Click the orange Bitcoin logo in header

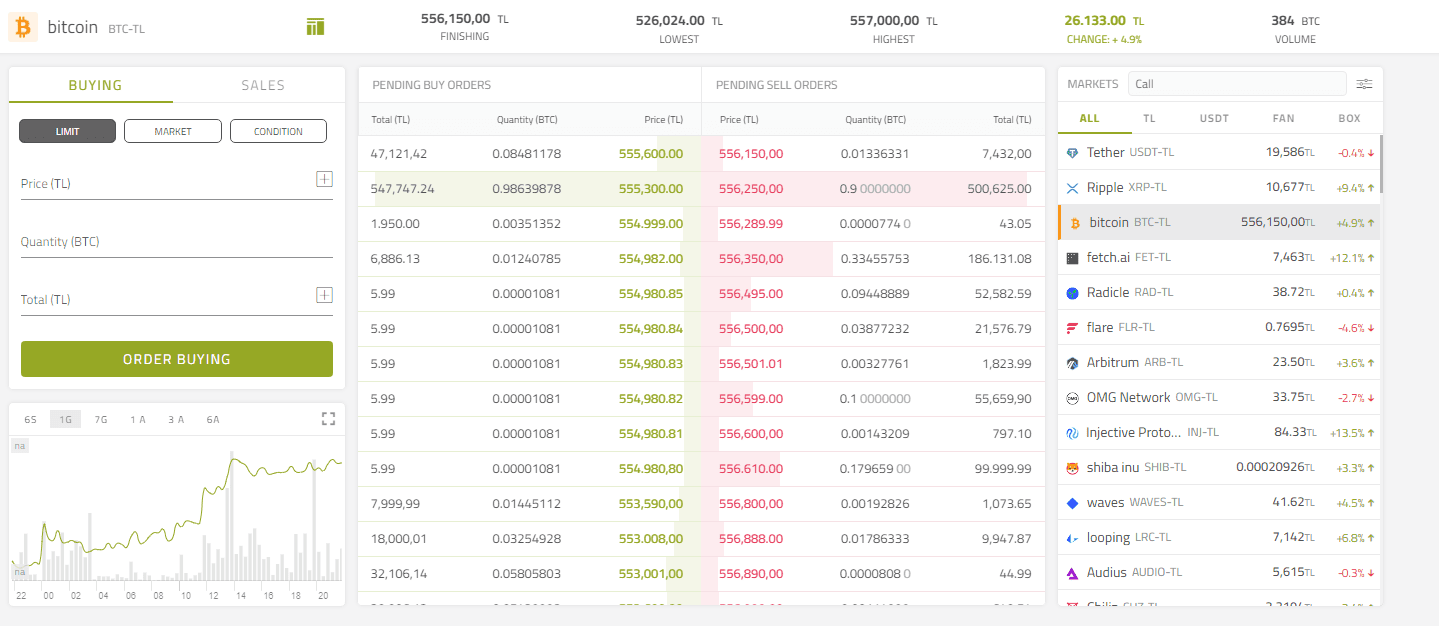point(23,27)
